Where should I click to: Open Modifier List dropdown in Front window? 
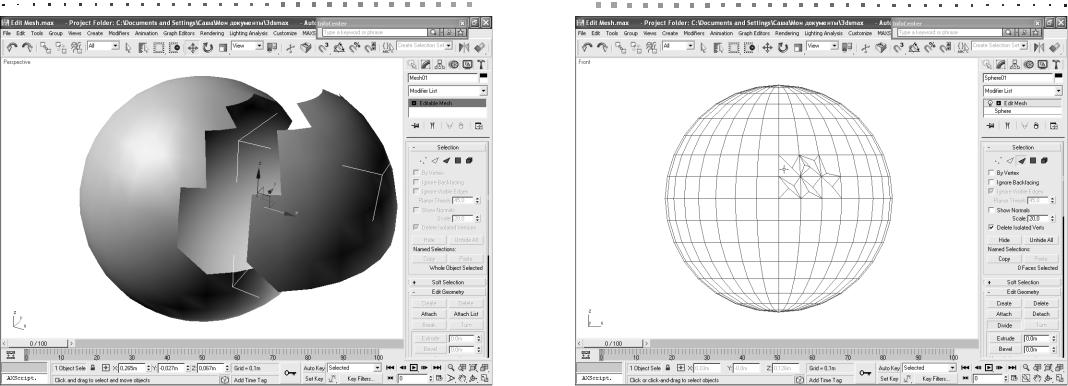(x=1058, y=91)
